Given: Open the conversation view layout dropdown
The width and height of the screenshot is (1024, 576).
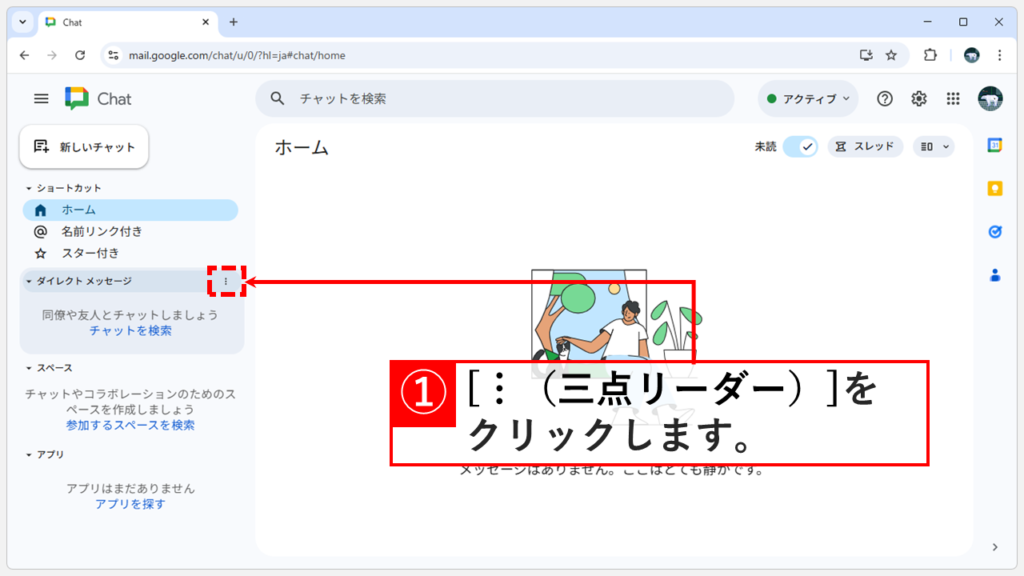Looking at the screenshot, I should 933,146.
